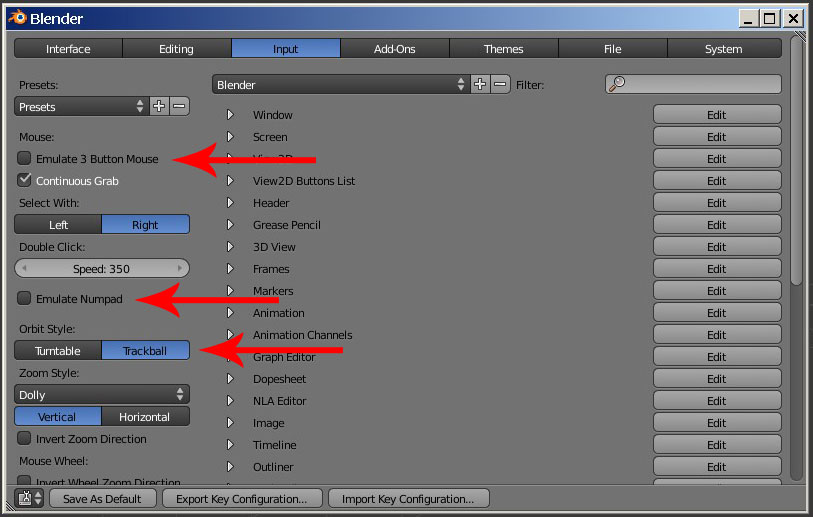Disable Continuous Grab checkbox
The width and height of the screenshot is (813, 517).
tap(25, 181)
